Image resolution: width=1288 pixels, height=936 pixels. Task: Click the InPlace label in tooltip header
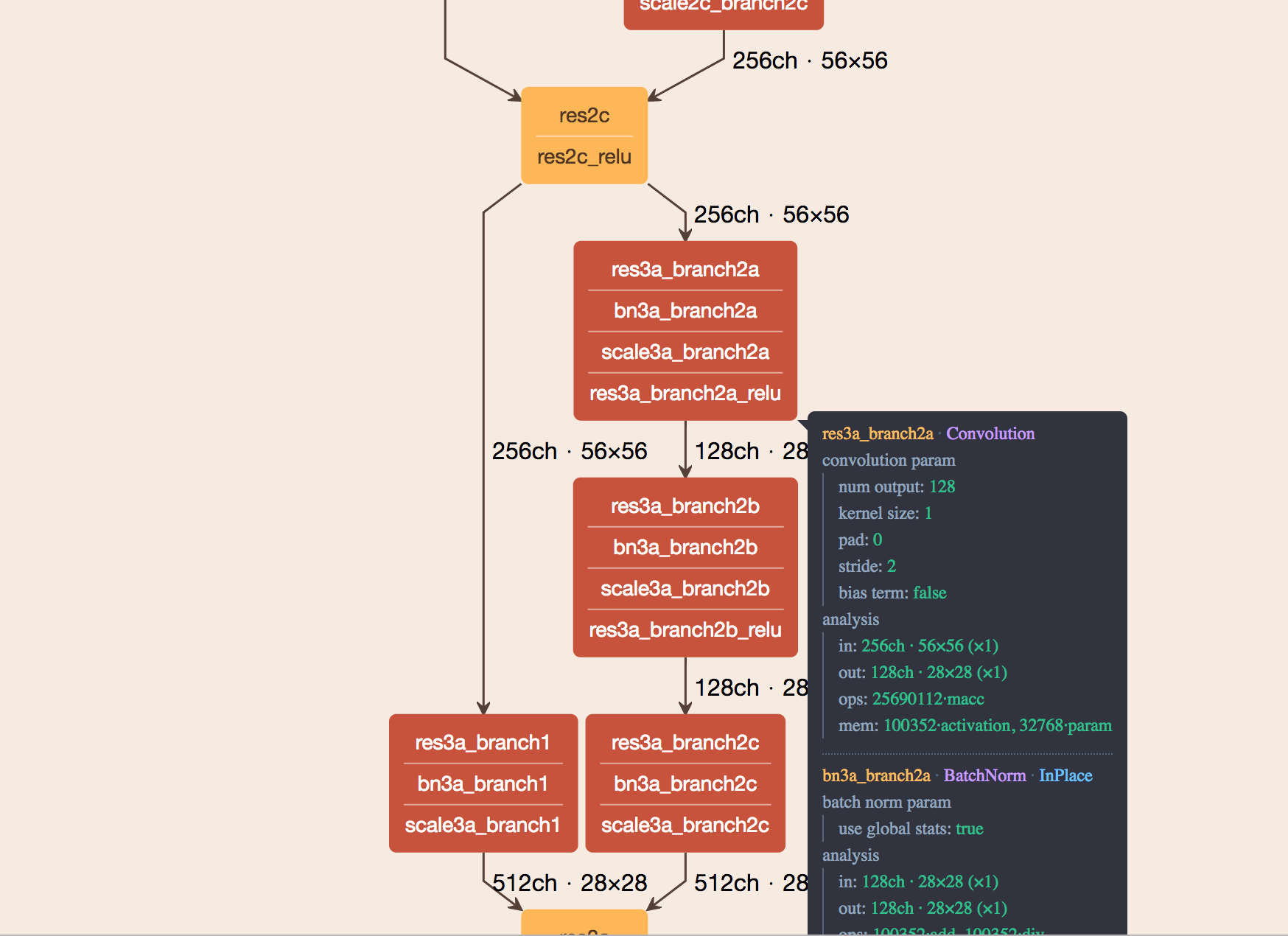coord(1065,775)
